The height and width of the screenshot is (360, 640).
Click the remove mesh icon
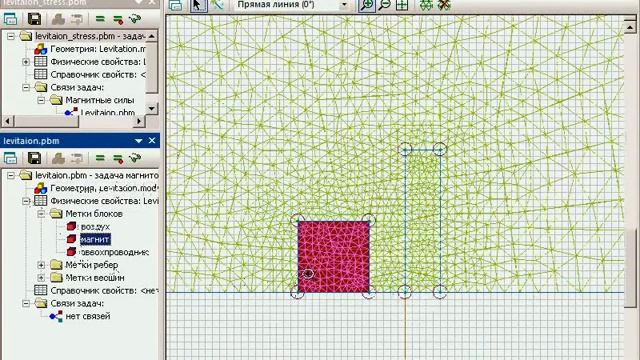[444, 5]
